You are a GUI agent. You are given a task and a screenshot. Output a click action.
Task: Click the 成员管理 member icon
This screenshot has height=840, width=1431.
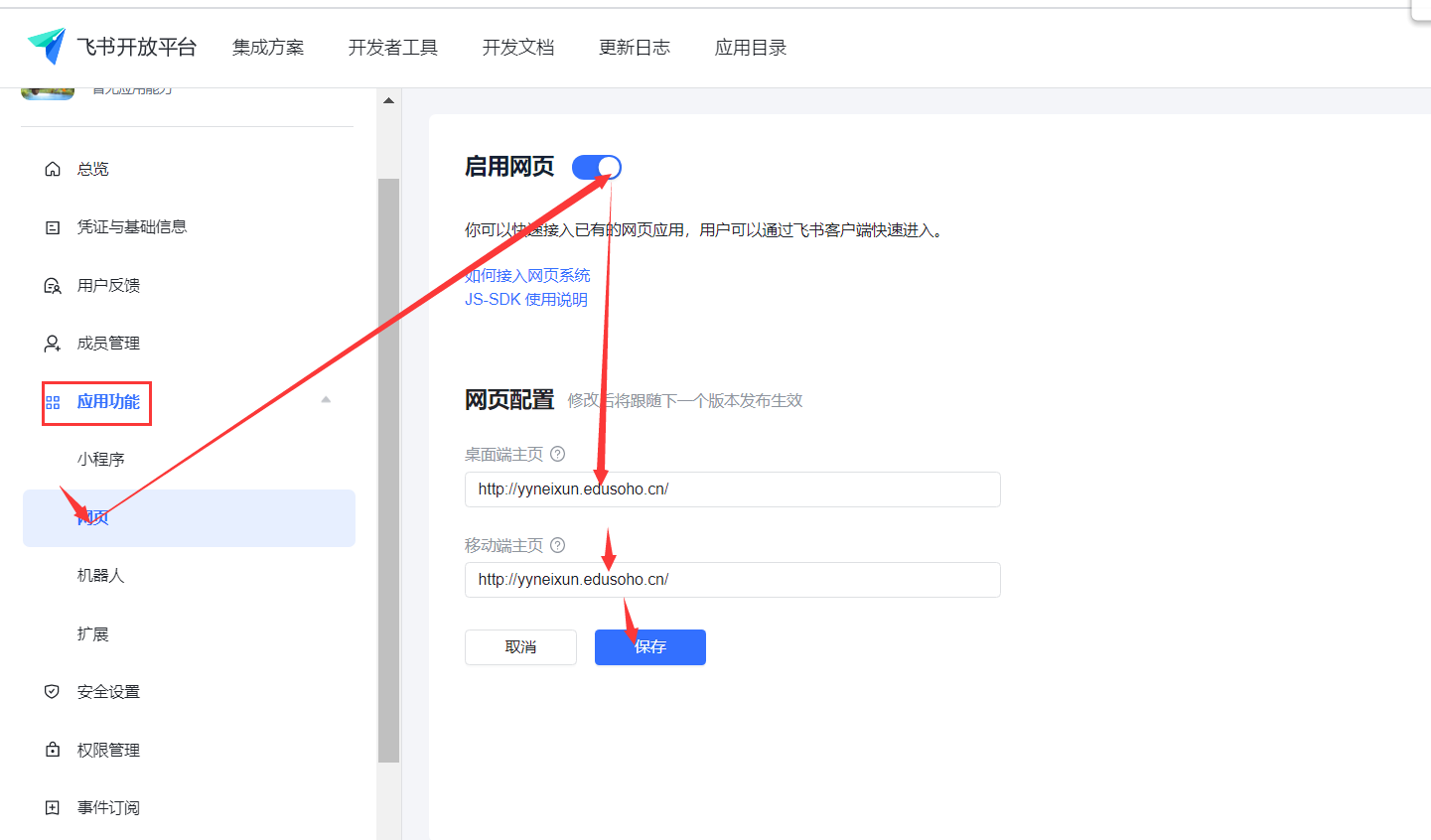pyautogui.click(x=53, y=344)
